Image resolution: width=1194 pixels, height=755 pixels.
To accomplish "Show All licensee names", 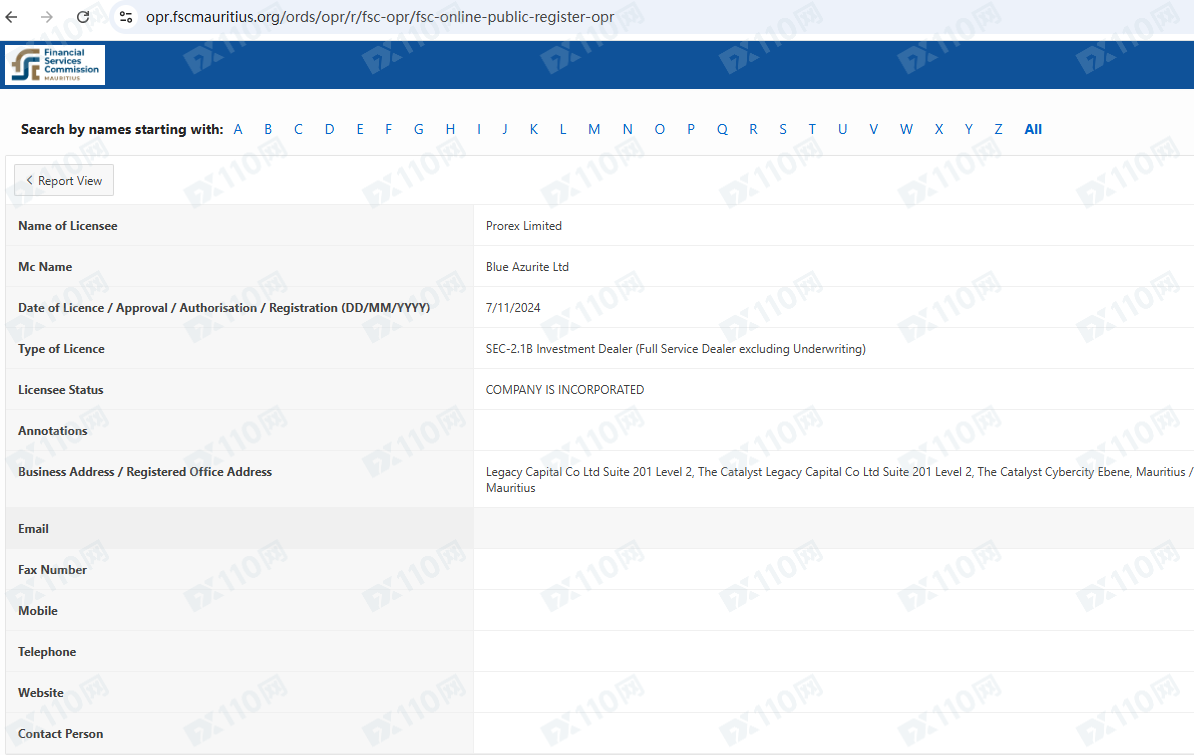I will [1033, 130].
